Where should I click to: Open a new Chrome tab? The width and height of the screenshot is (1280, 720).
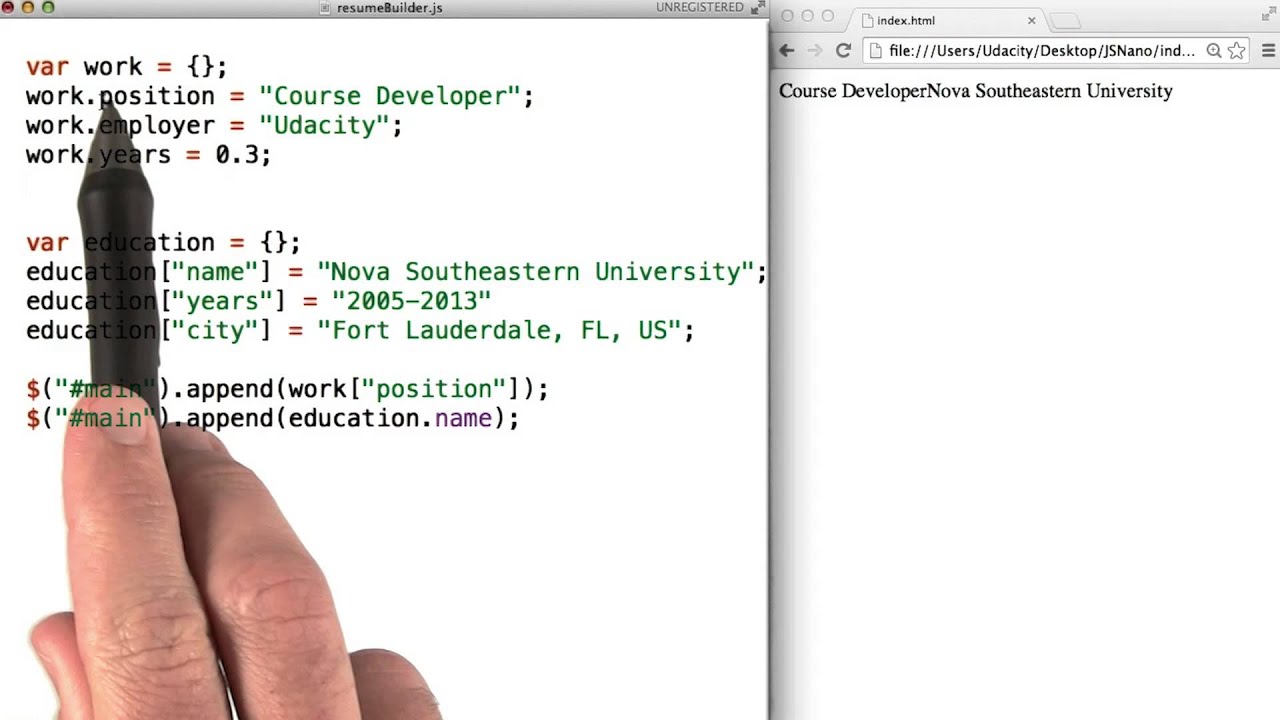[1066, 21]
